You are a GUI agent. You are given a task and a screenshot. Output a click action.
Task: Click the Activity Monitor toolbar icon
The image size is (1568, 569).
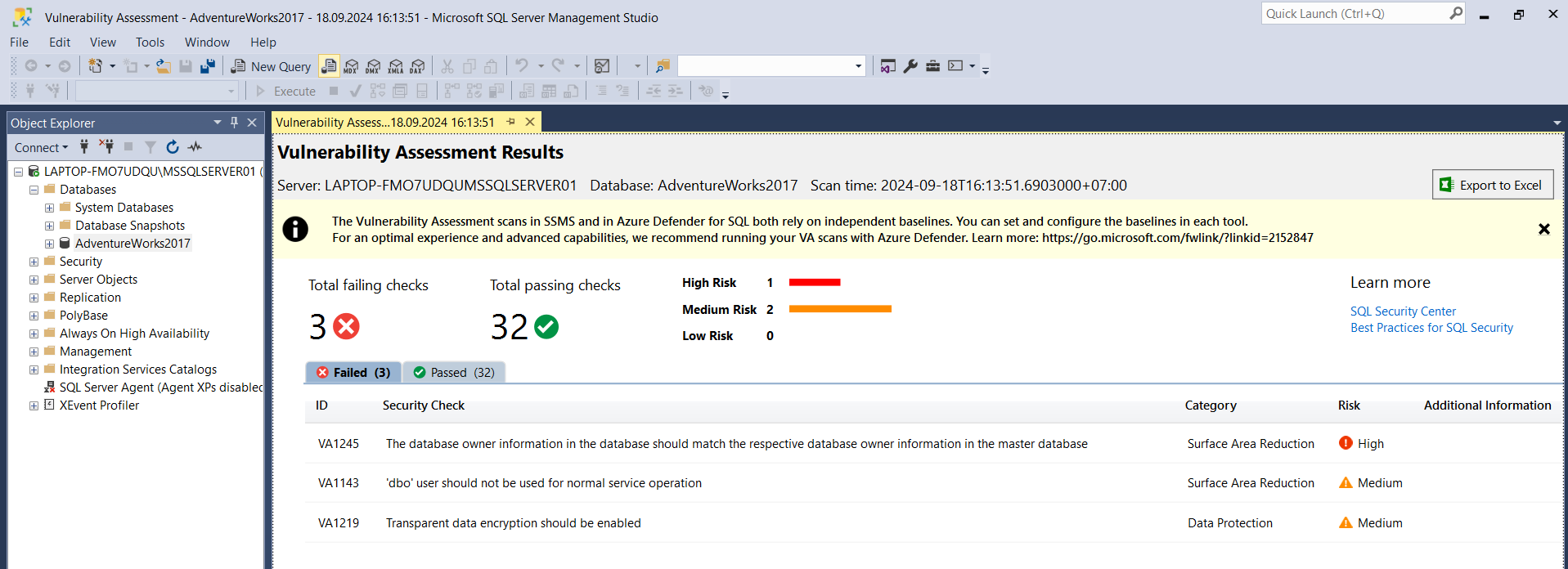602,66
